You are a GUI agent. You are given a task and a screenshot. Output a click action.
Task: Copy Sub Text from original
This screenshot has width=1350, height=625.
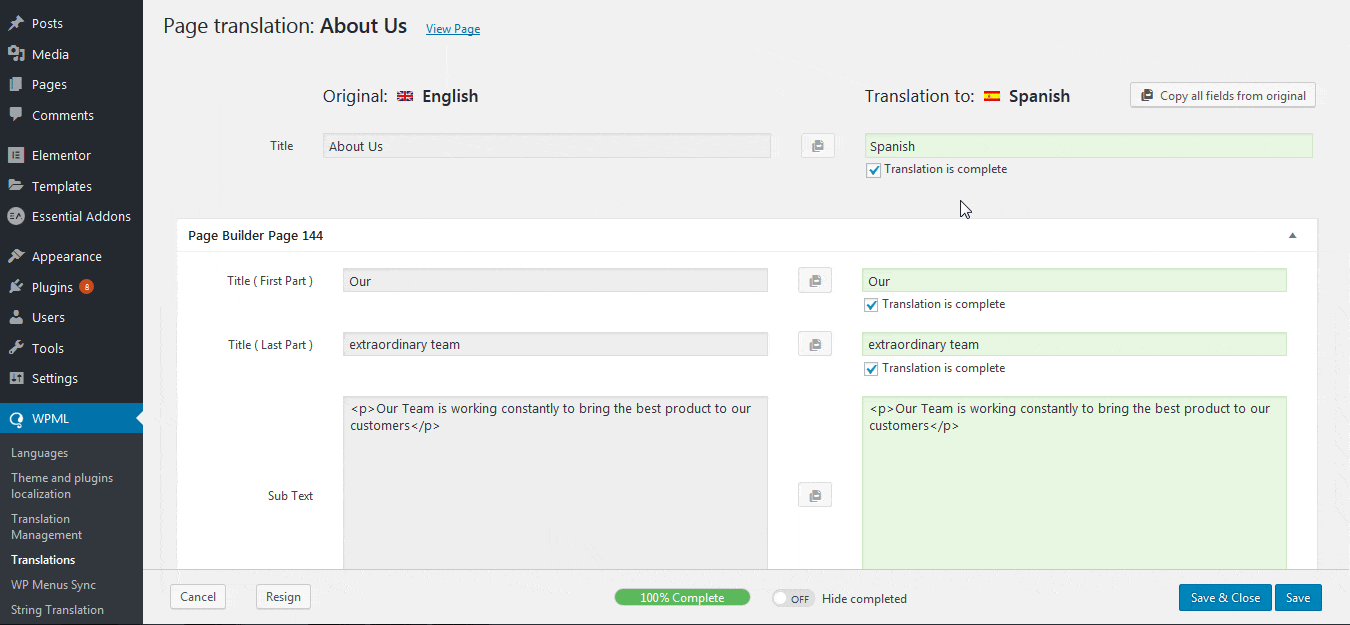click(815, 495)
